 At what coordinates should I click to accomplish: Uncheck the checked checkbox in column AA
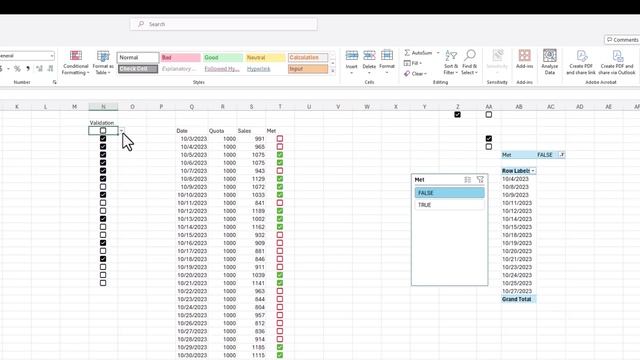[x=489, y=139]
